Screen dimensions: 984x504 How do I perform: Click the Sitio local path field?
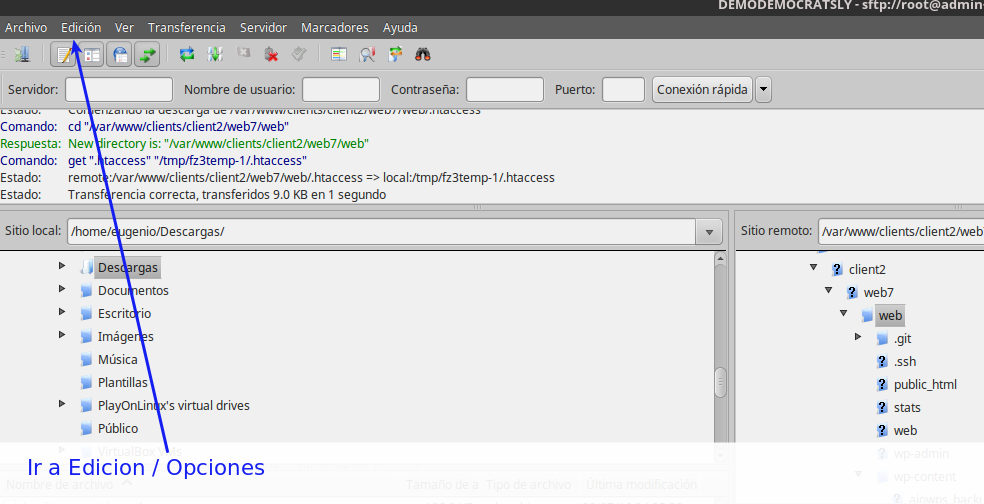click(382, 232)
